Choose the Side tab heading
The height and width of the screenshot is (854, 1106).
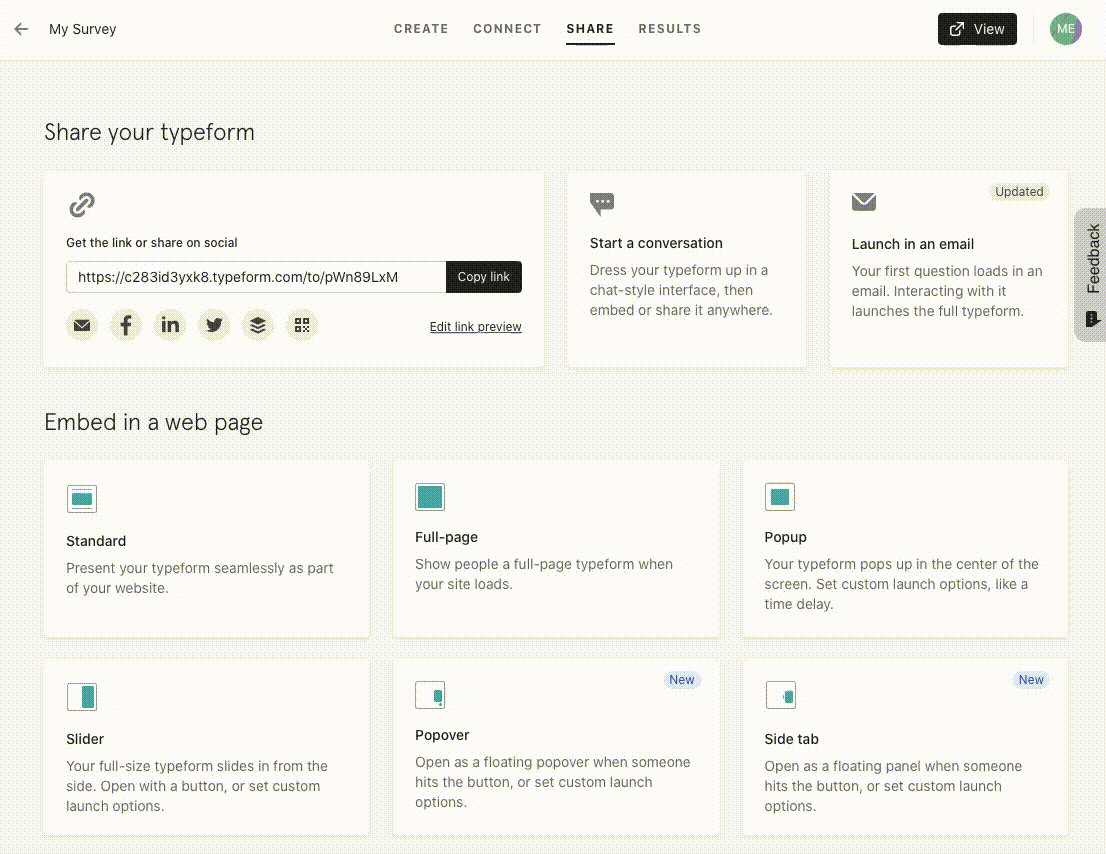coord(791,739)
